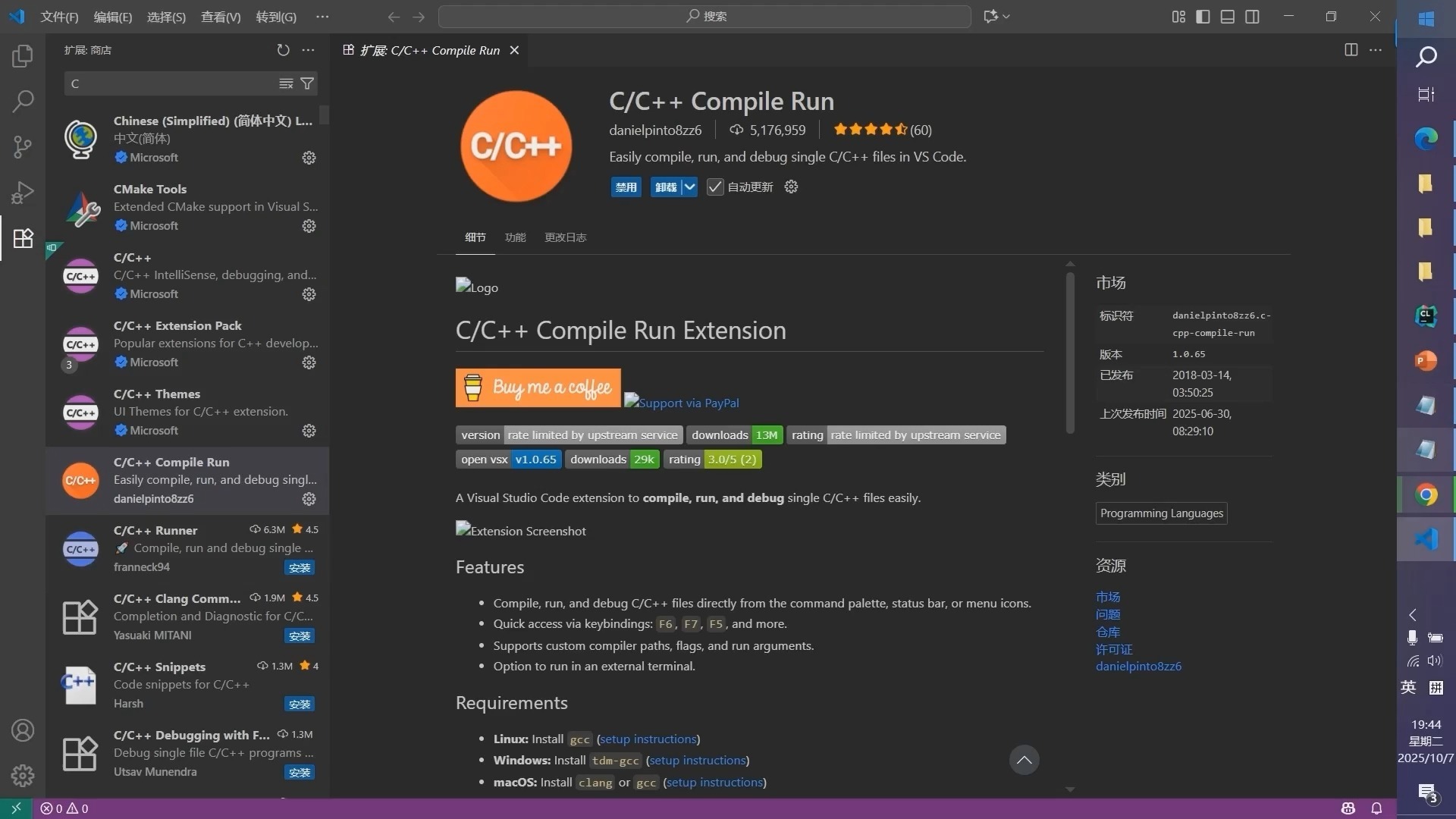Viewport: 1456px width, 819px height.
Task: Open the Search view
Action: tap(23, 101)
